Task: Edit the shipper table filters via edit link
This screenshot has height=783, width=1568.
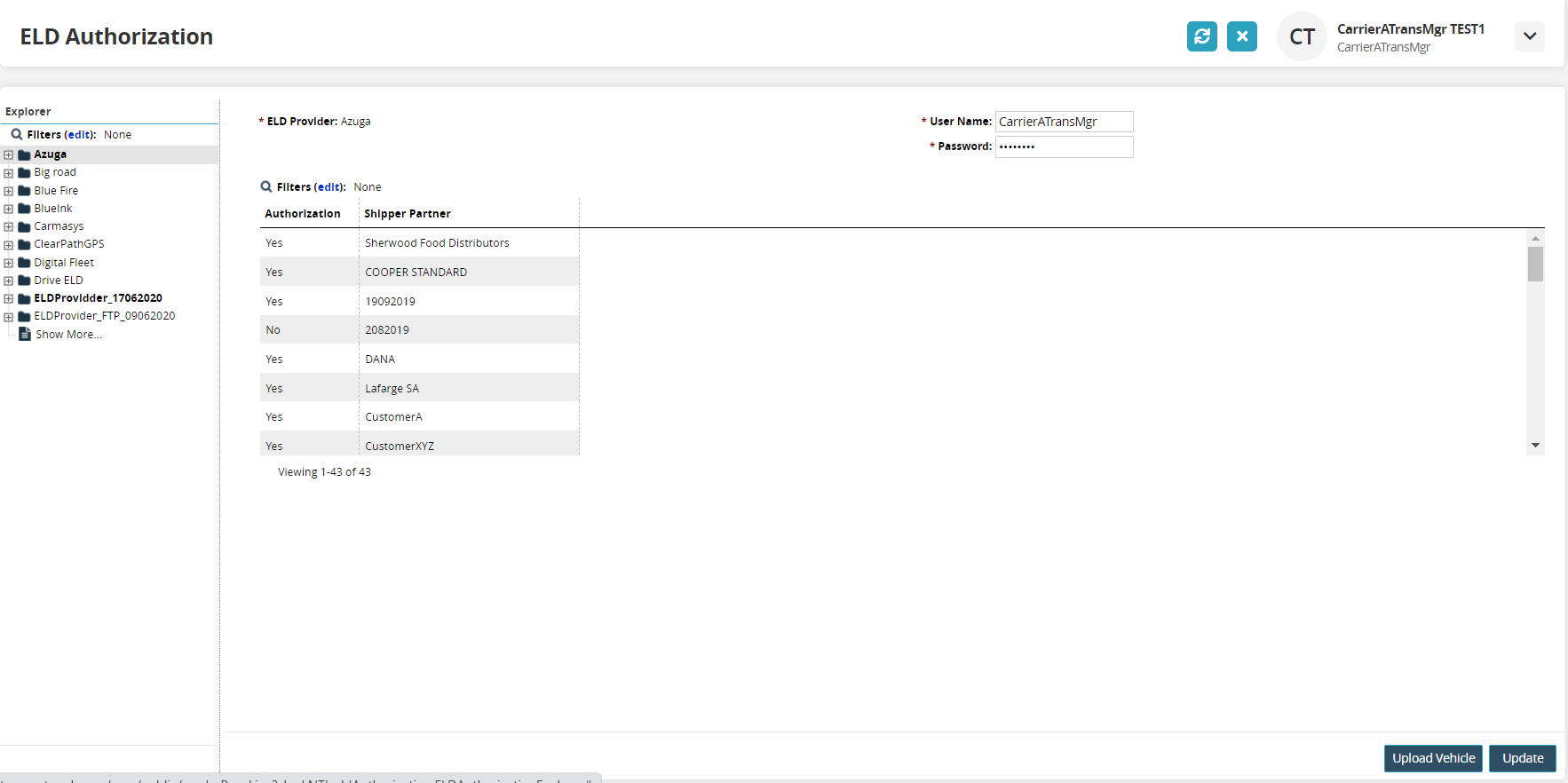Action: click(x=329, y=187)
